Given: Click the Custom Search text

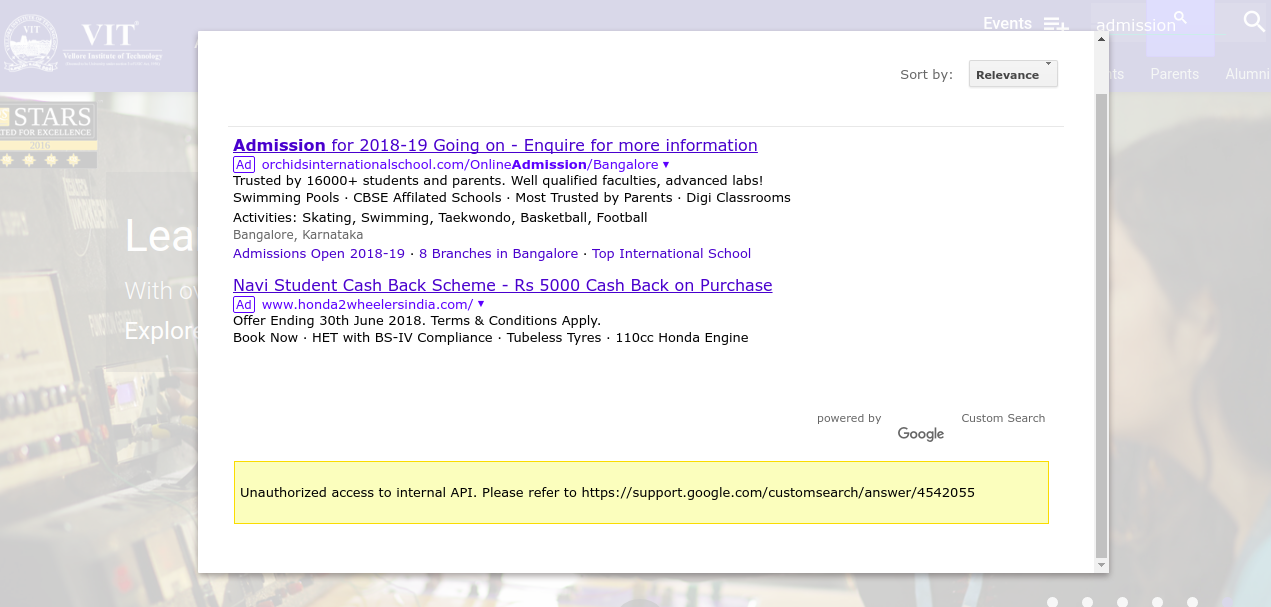Looking at the screenshot, I should point(1003,419).
